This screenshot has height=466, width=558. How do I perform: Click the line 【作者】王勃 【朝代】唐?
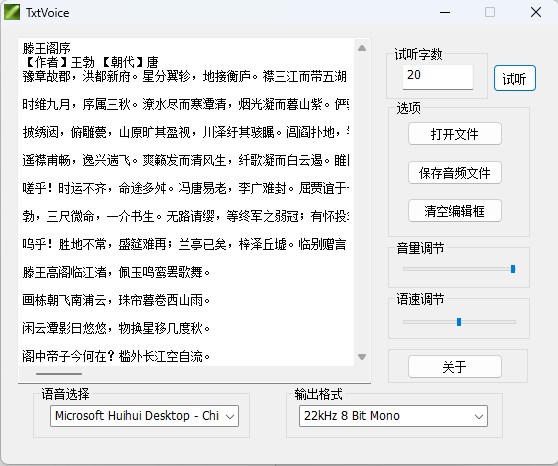tap(90, 62)
